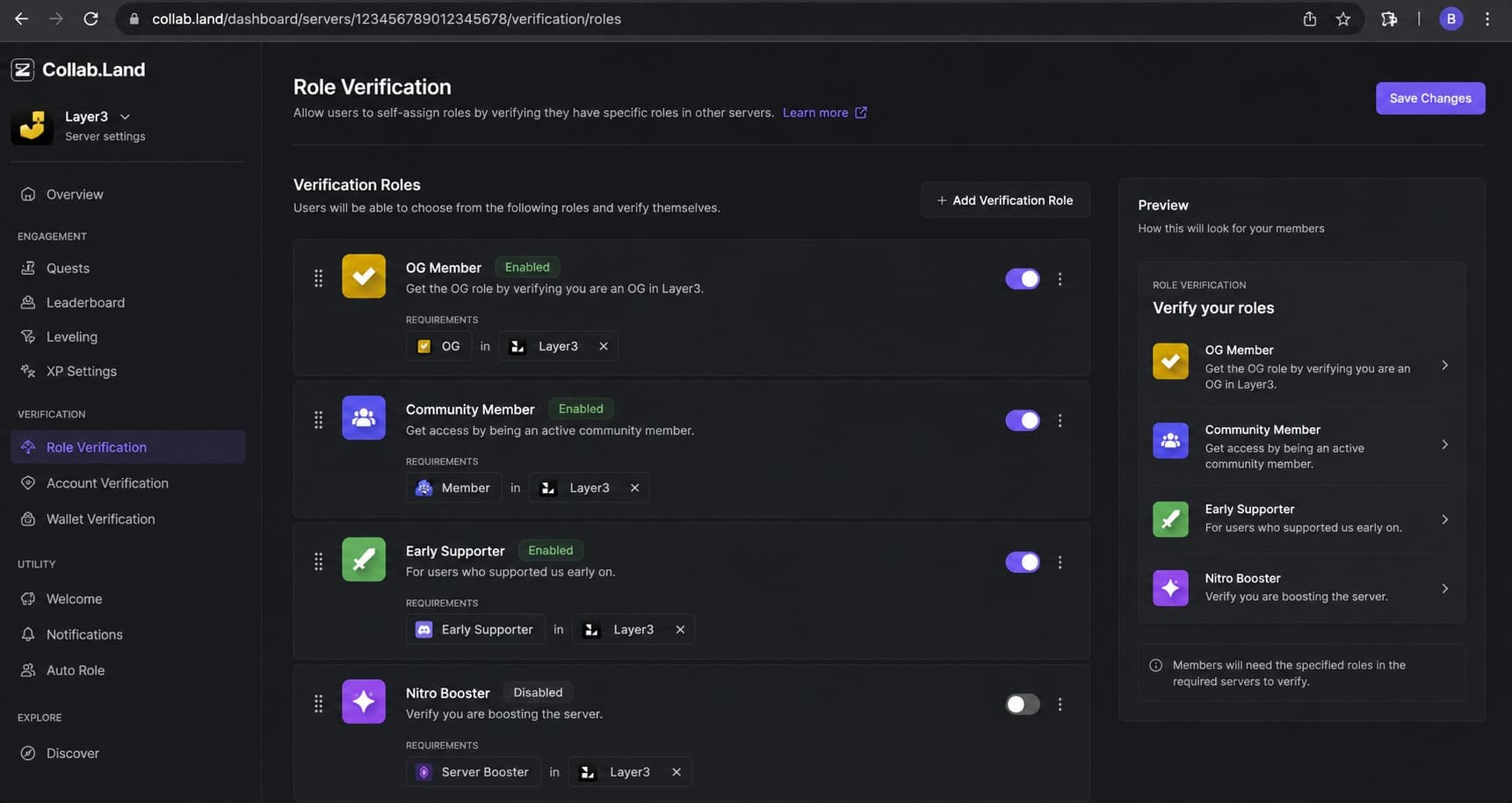Viewport: 1512px width, 803px height.
Task: Open Early Supporter more options menu
Action: tap(1060, 562)
